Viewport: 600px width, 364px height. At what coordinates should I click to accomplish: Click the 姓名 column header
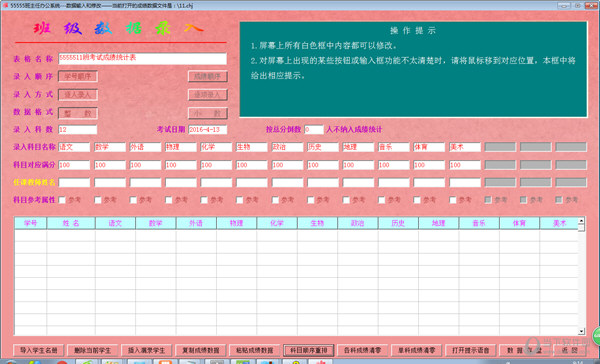(x=71, y=223)
